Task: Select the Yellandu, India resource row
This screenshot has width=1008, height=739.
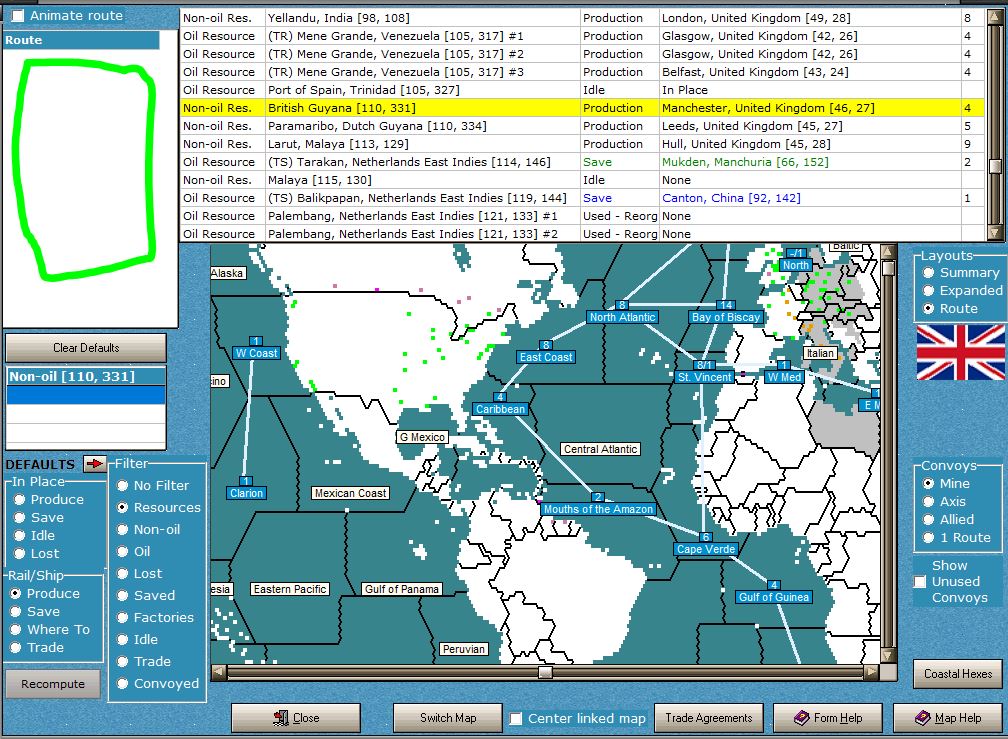Action: 582,18
